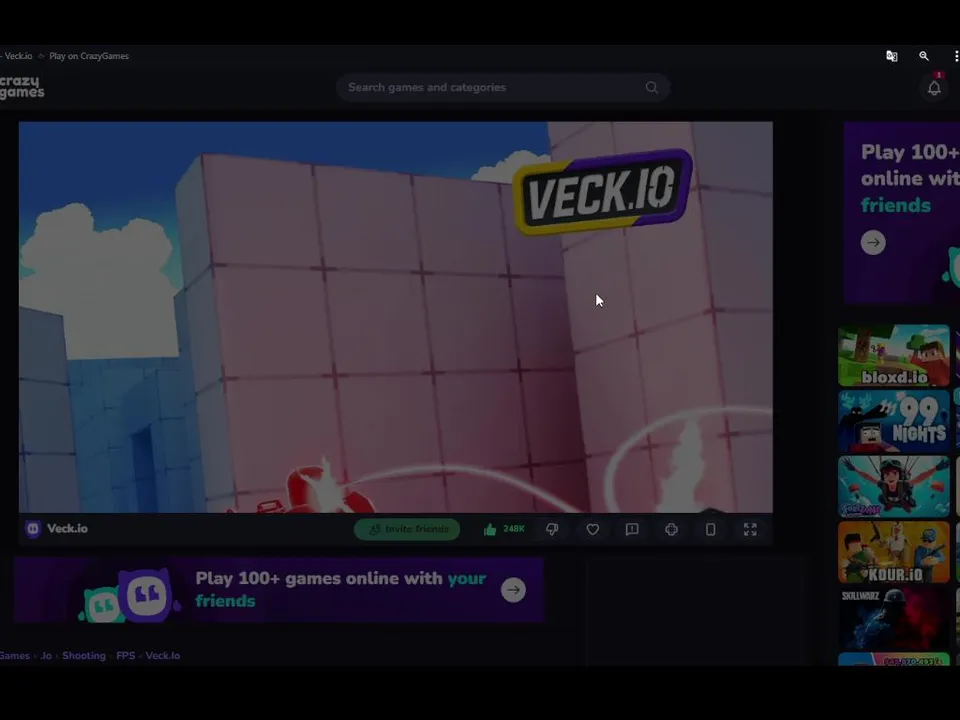This screenshot has height=720, width=960.
Task: Click the search magnifier icon in the search bar
Action: coord(651,88)
